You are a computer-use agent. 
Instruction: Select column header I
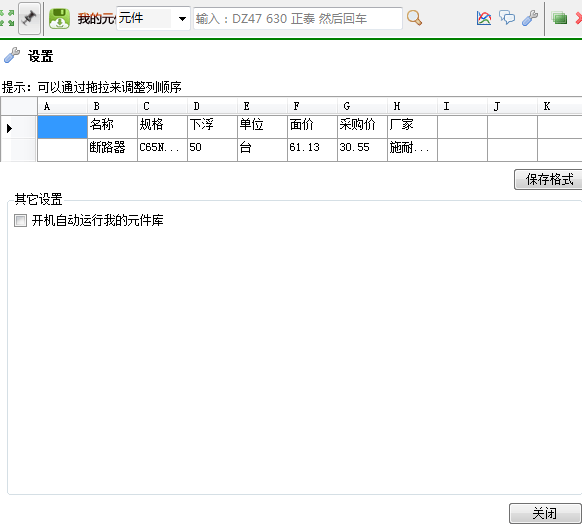[x=462, y=106]
